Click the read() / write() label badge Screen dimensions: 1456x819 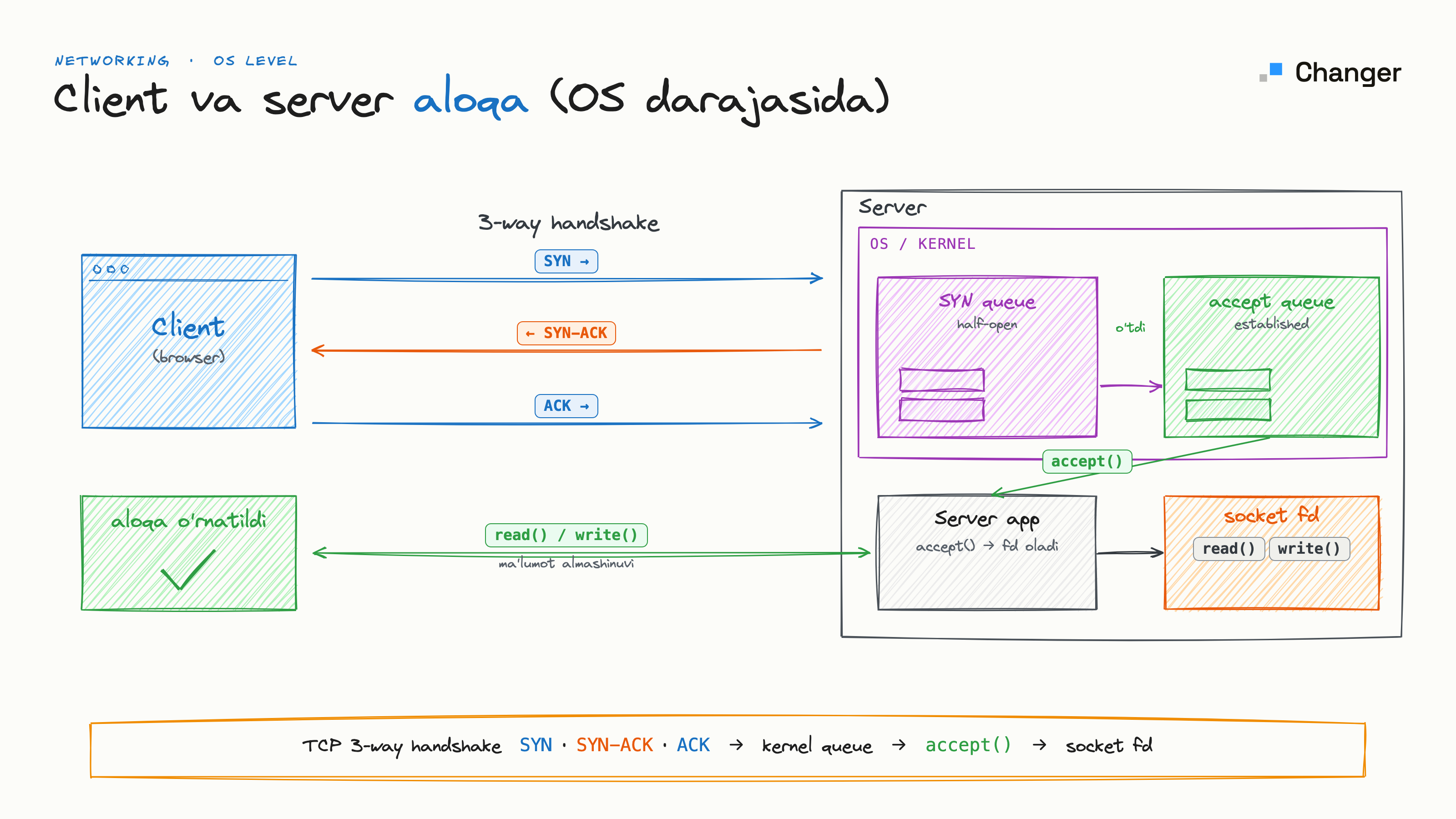coord(566,535)
